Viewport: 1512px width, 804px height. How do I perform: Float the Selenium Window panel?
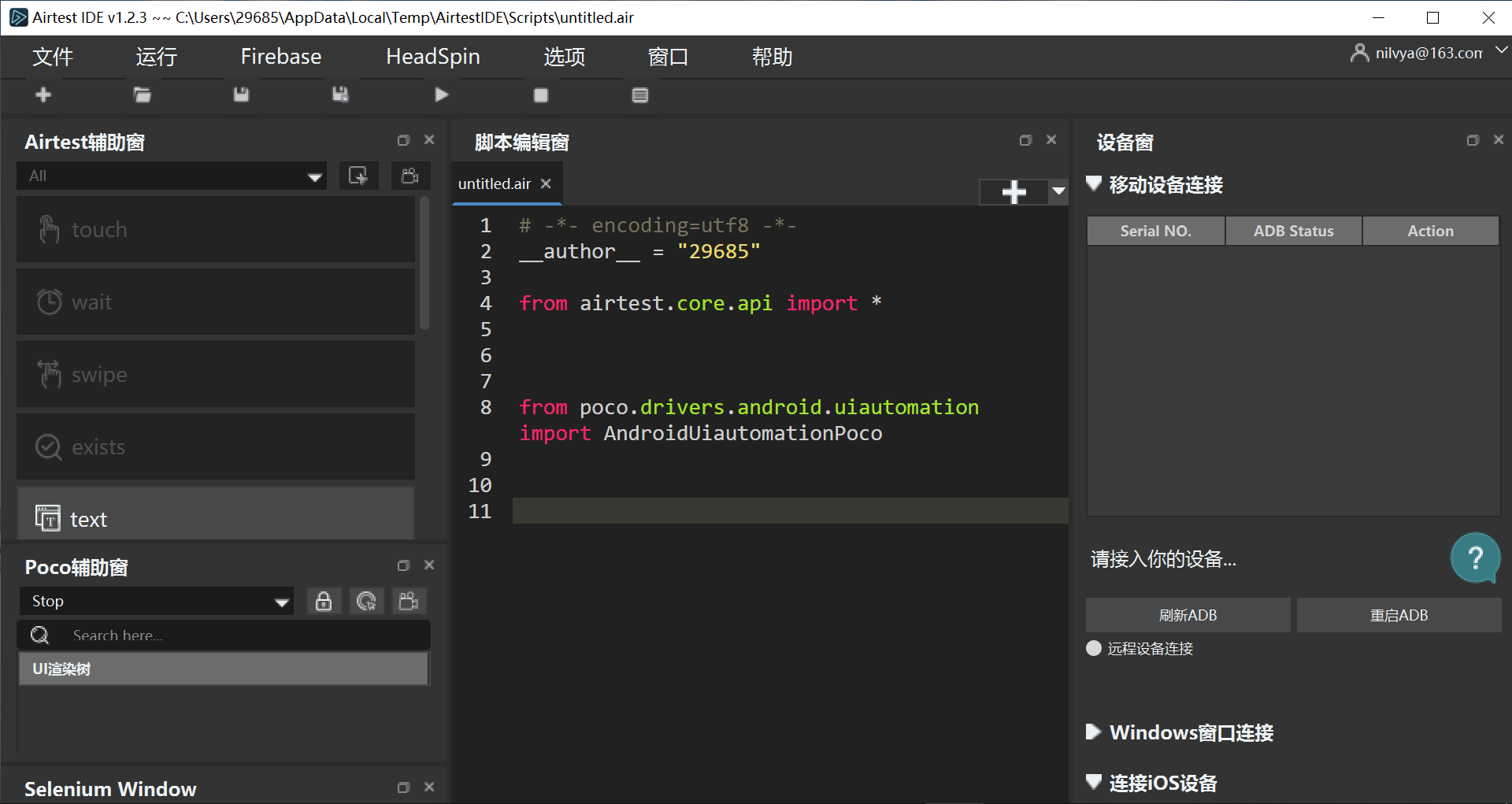[x=403, y=787]
